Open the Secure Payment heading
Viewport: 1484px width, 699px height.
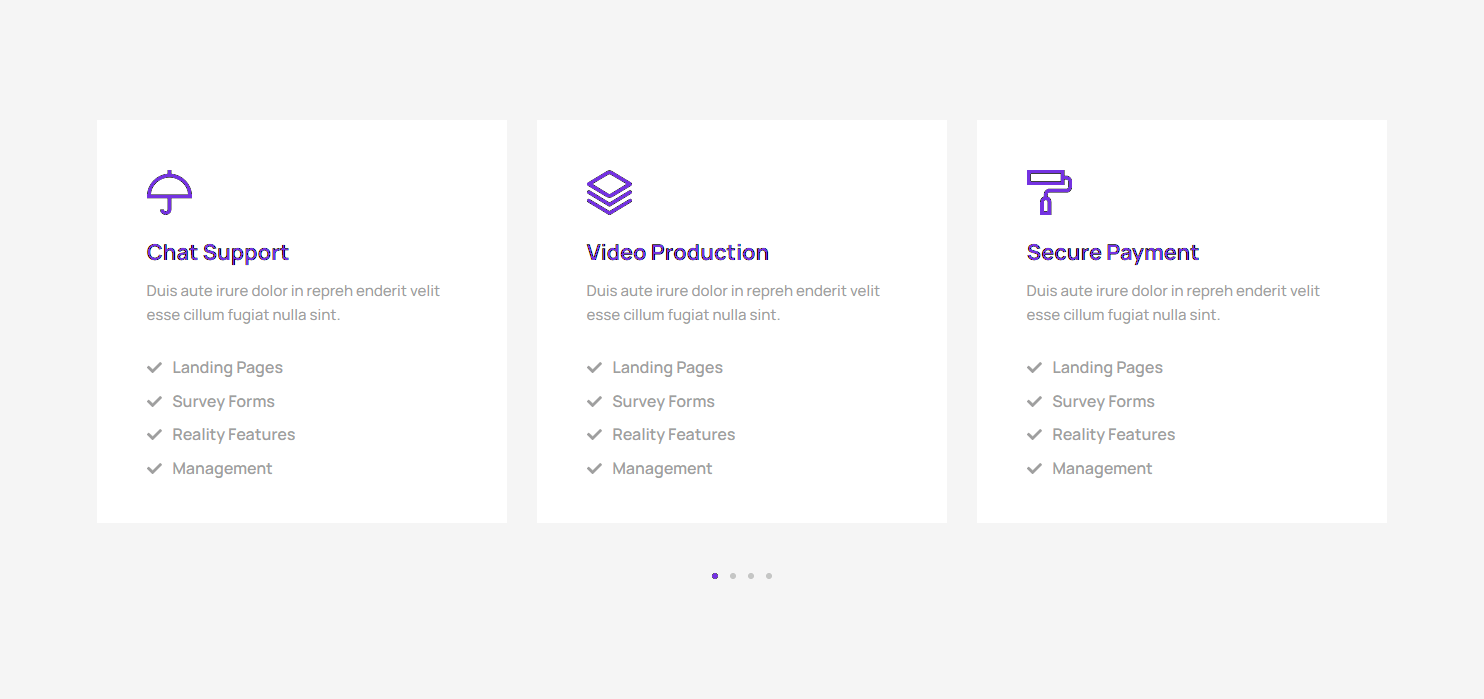click(1112, 253)
